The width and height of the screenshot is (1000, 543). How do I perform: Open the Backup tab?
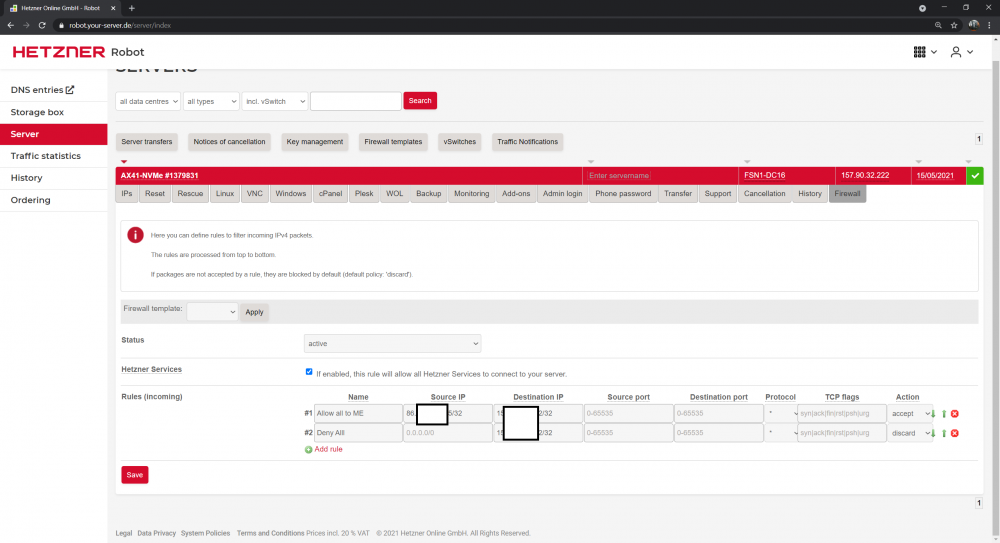[x=429, y=194]
